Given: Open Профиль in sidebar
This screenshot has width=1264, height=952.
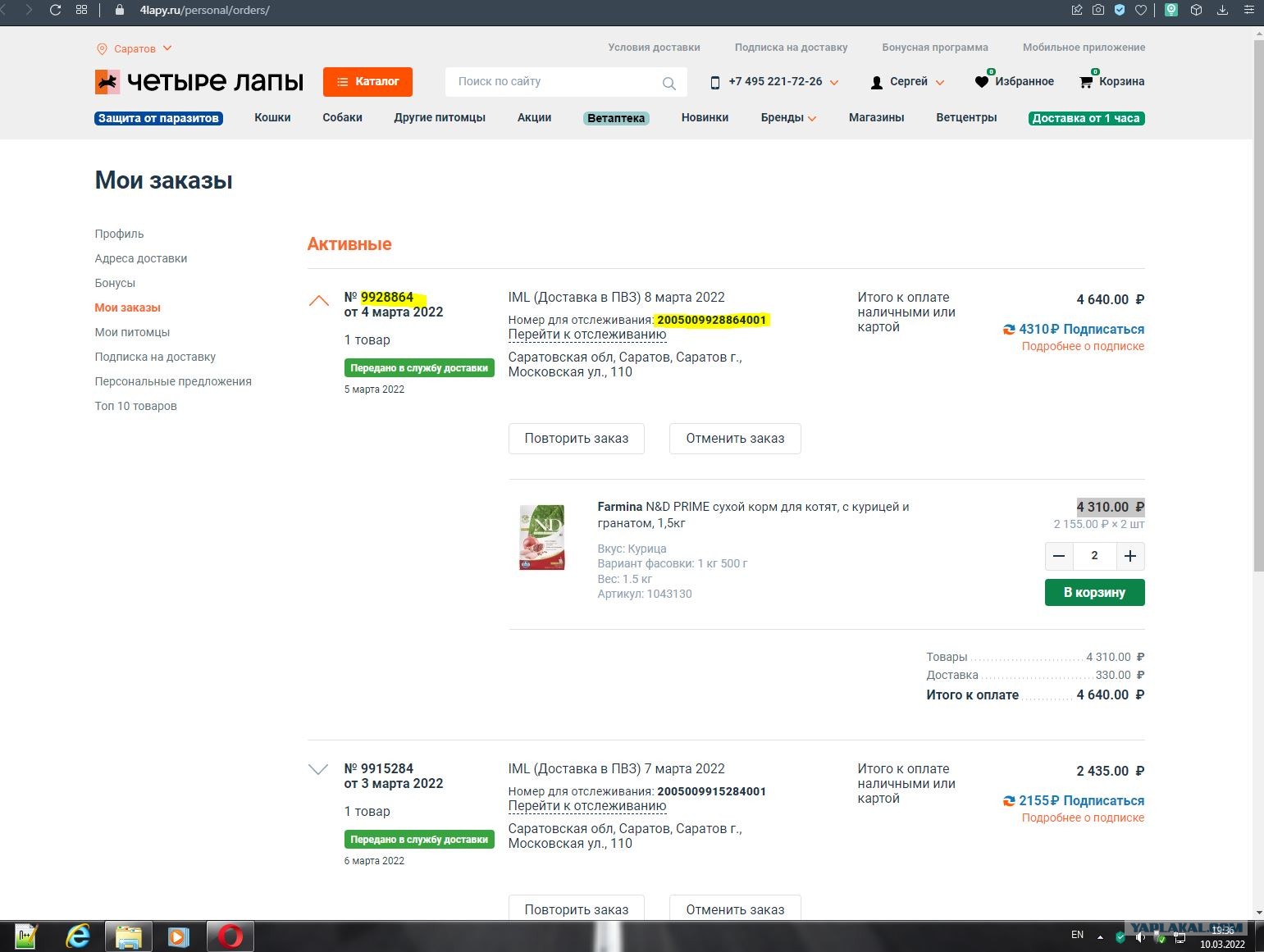Looking at the screenshot, I should pyautogui.click(x=119, y=234).
